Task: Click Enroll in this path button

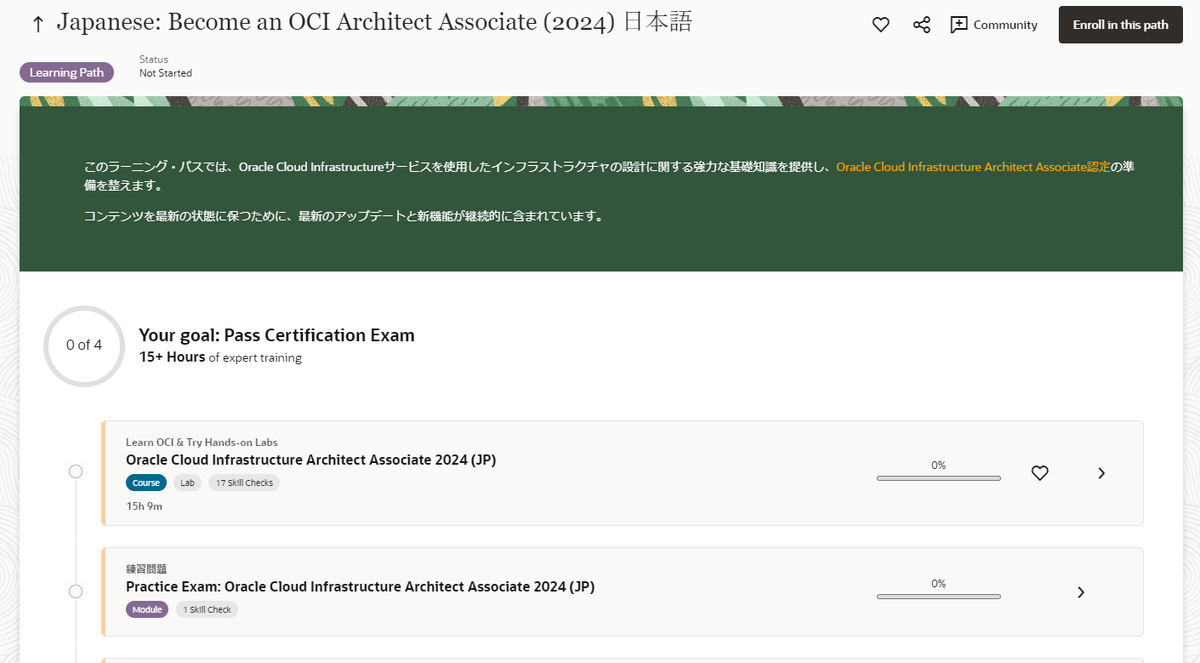Action: tap(1120, 25)
